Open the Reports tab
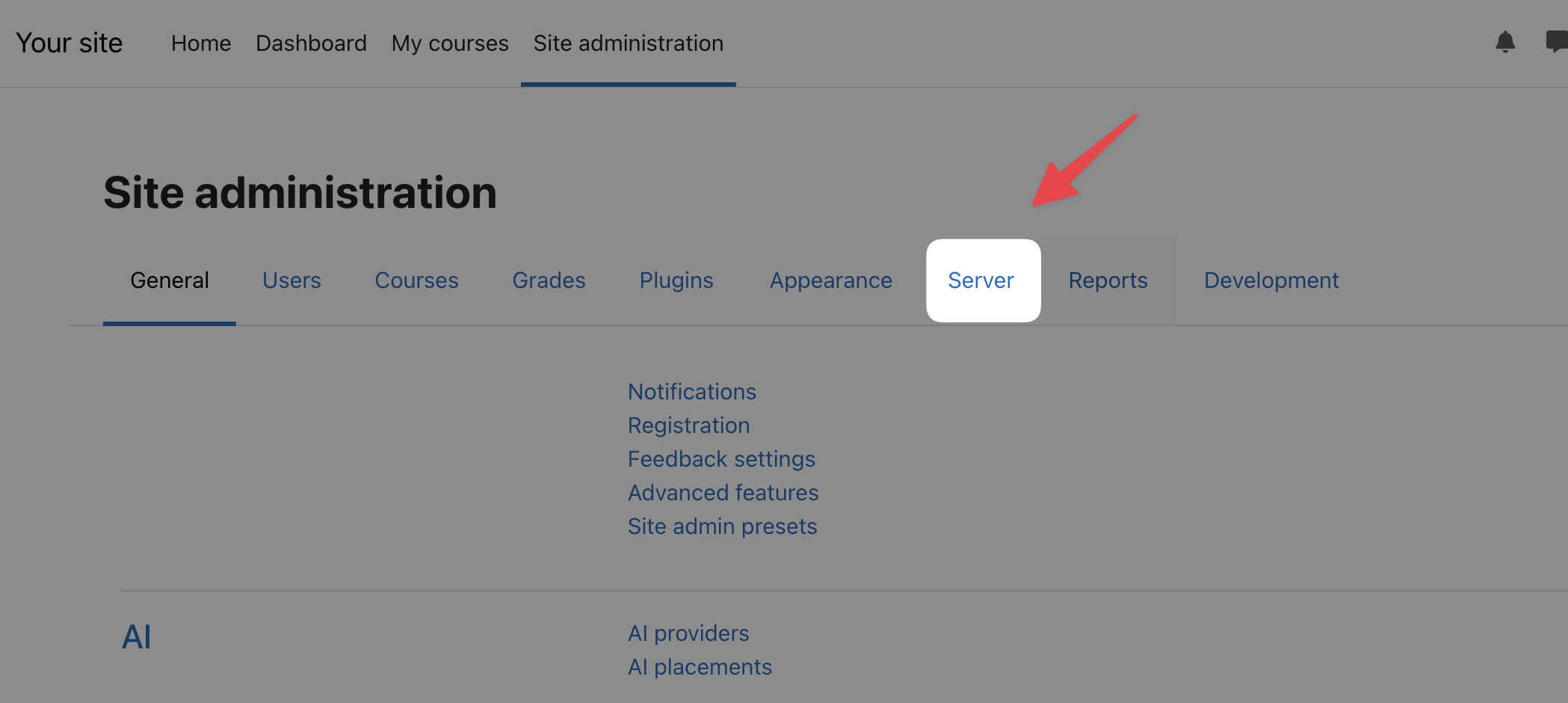The width and height of the screenshot is (1568, 703). point(1108,280)
